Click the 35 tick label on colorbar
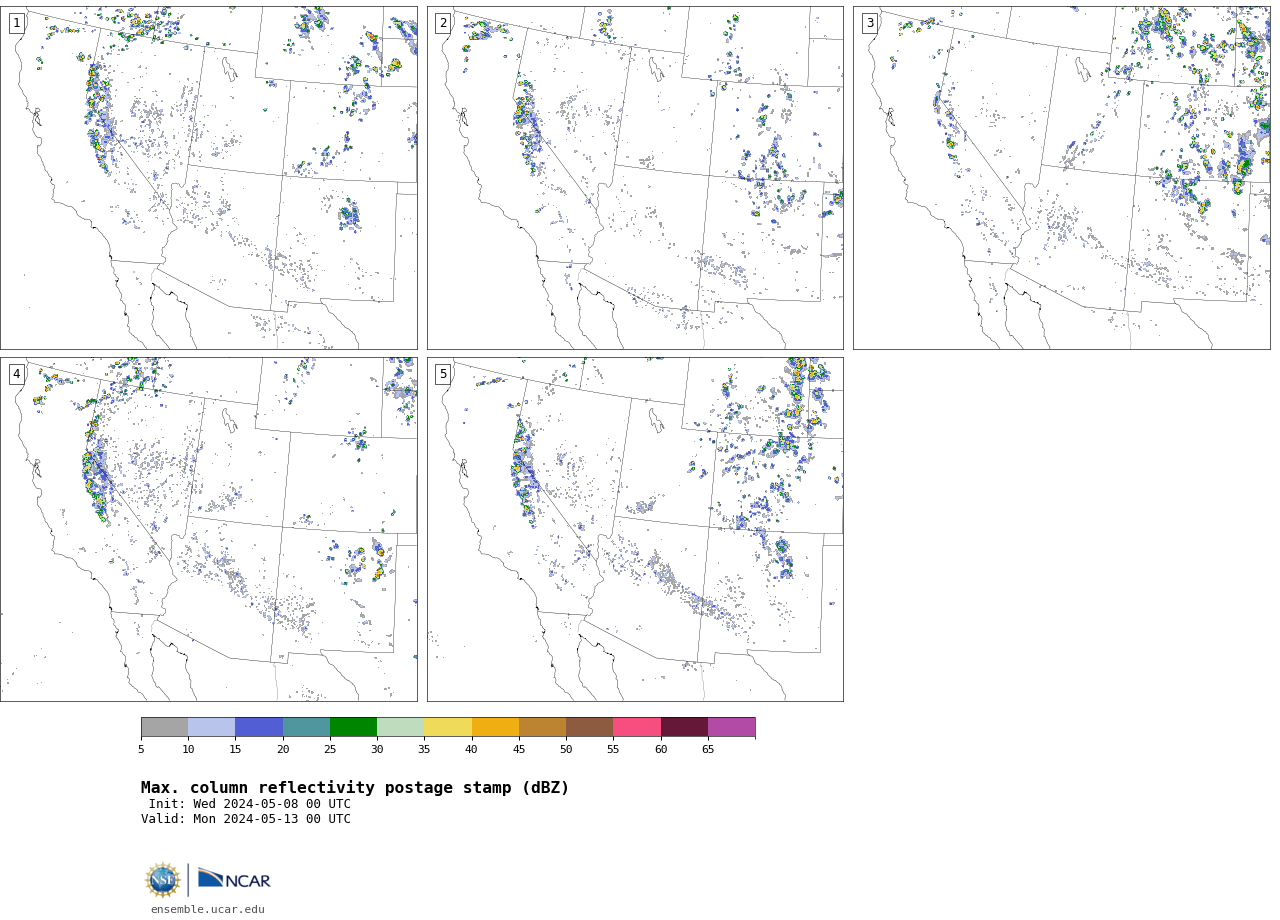 (424, 750)
